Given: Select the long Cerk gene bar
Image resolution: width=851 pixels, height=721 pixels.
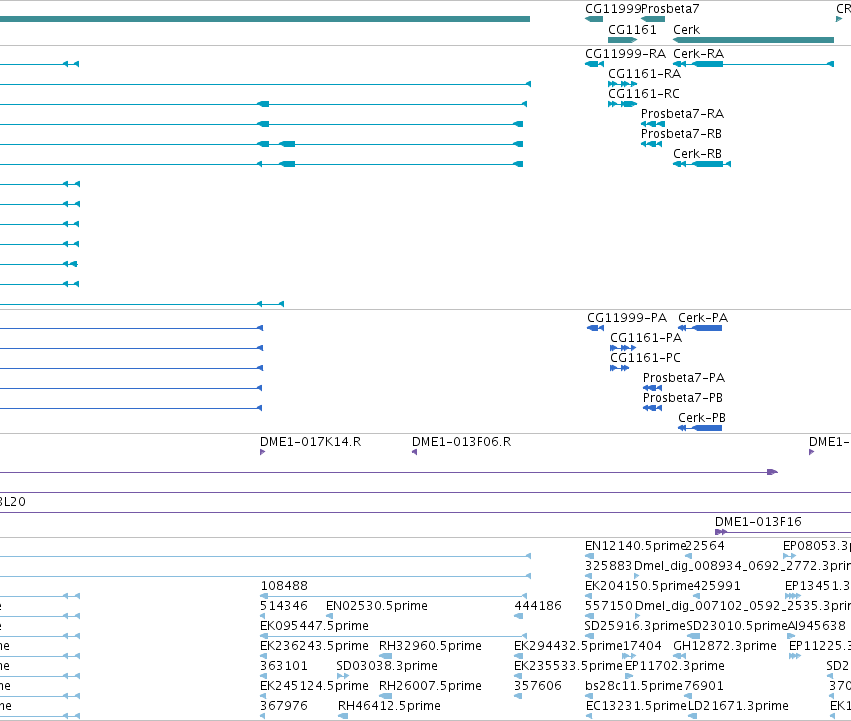Looking at the screenshot, I should 753,40.
